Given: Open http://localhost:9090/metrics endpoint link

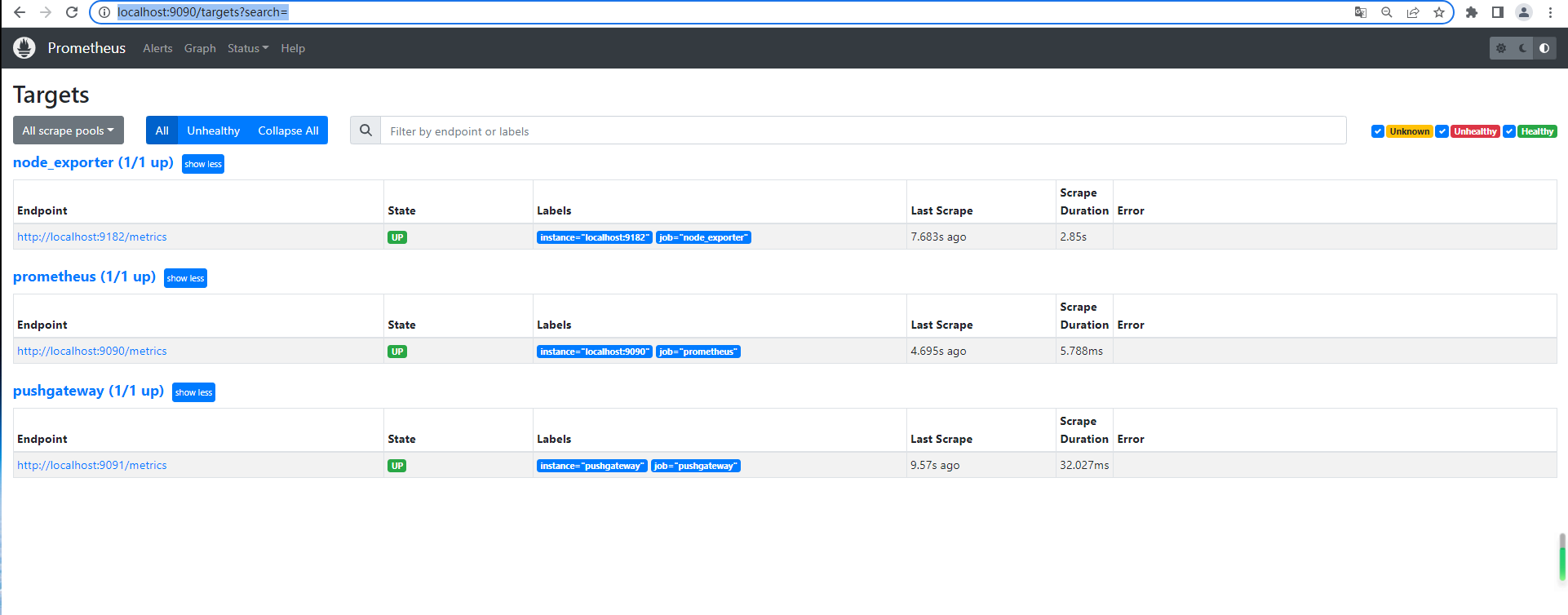Looking at the screenshot, I should [x=92, y=351].
